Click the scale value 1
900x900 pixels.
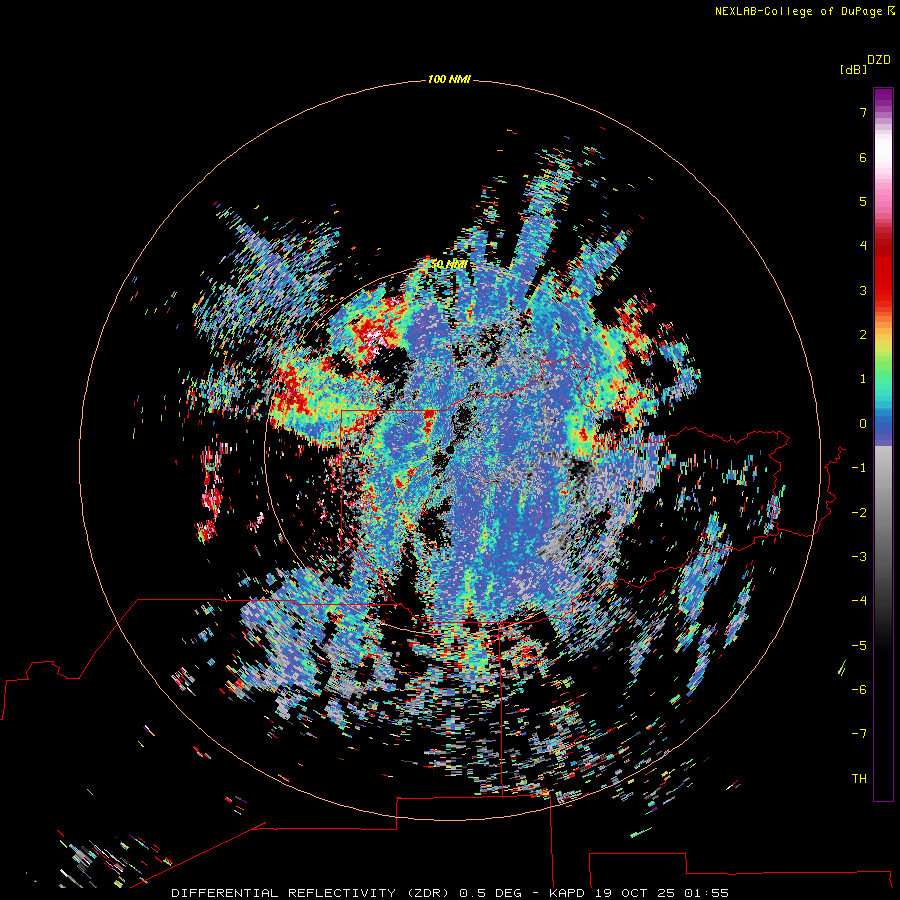click(x=863, y=379)
